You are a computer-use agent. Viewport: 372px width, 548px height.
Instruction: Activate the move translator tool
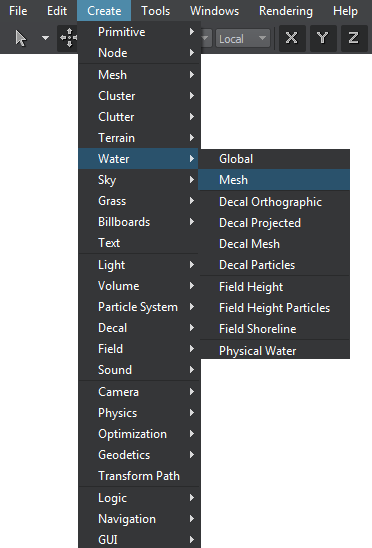68,38
